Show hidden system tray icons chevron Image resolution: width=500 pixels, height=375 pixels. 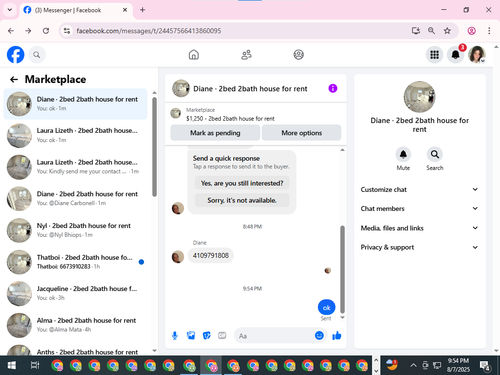tap(413, 365)
